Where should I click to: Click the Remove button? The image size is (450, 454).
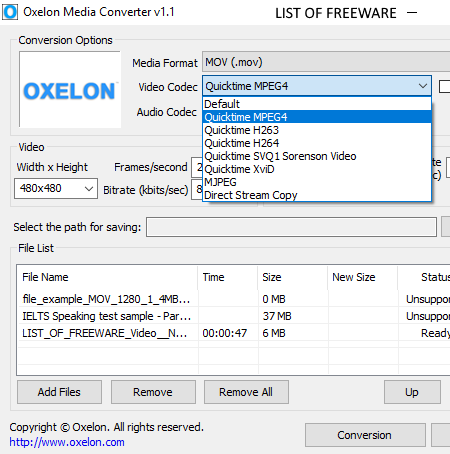(153, 392)
